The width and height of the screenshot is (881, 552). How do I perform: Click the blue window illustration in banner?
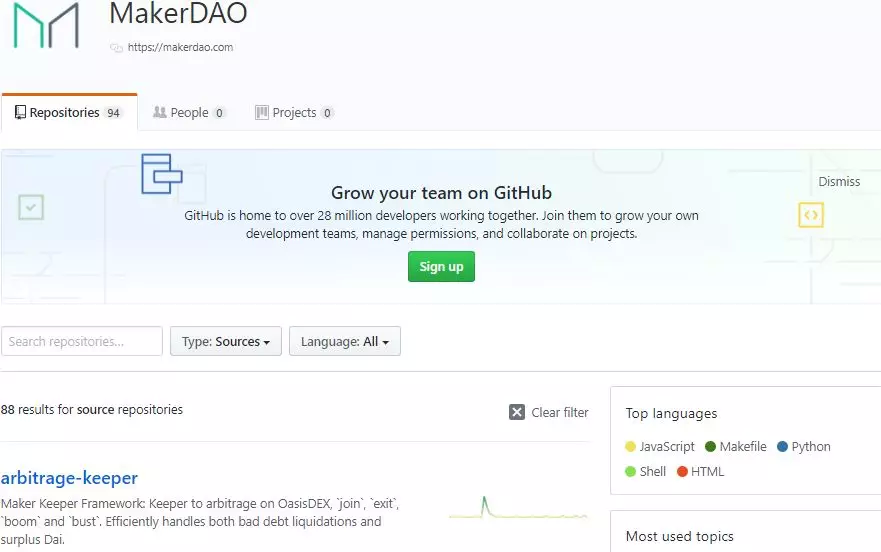click(162, 174)
